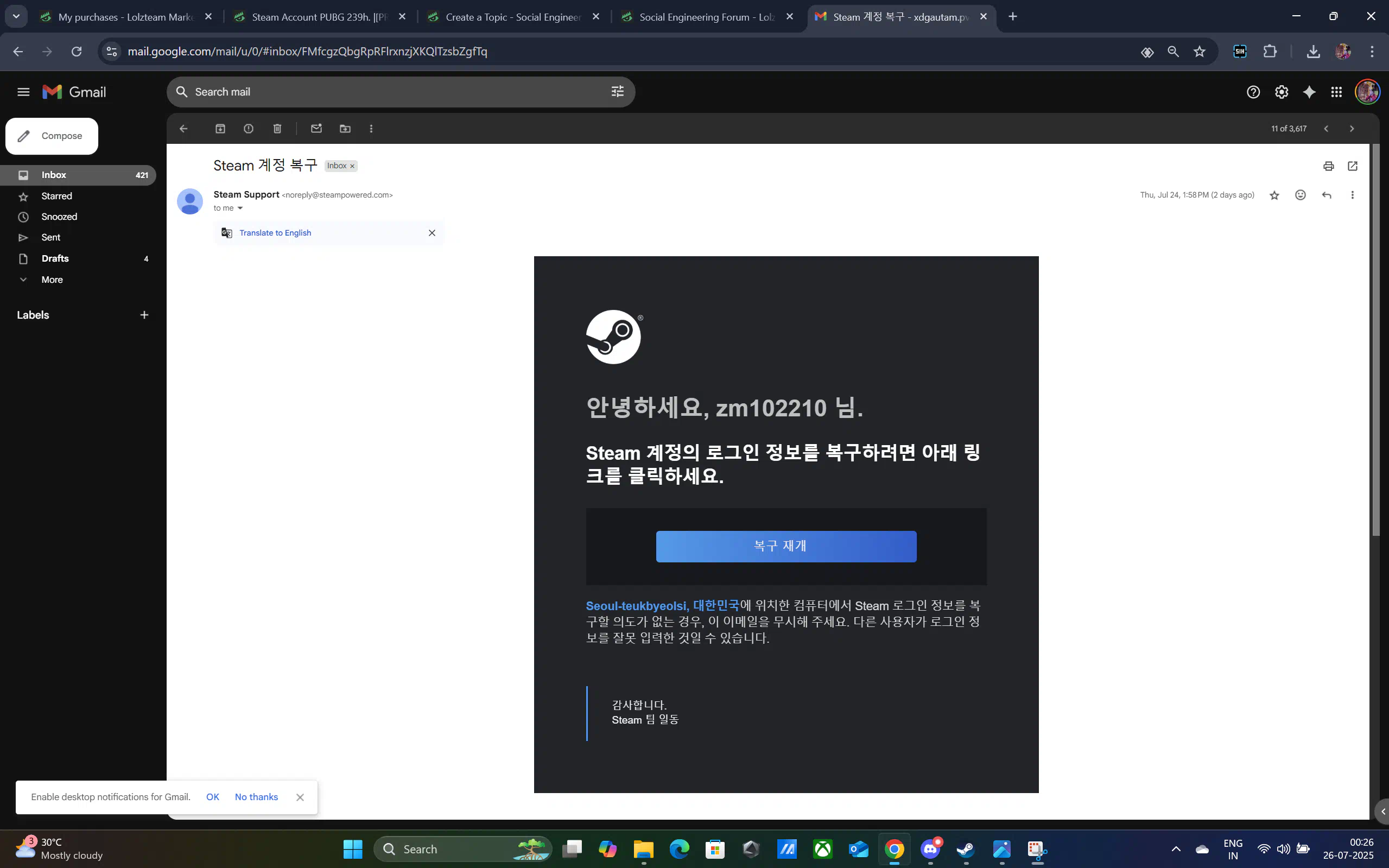Show hidden system tray icons
Screen dimensions: 1389x868
coord(1176,849)
